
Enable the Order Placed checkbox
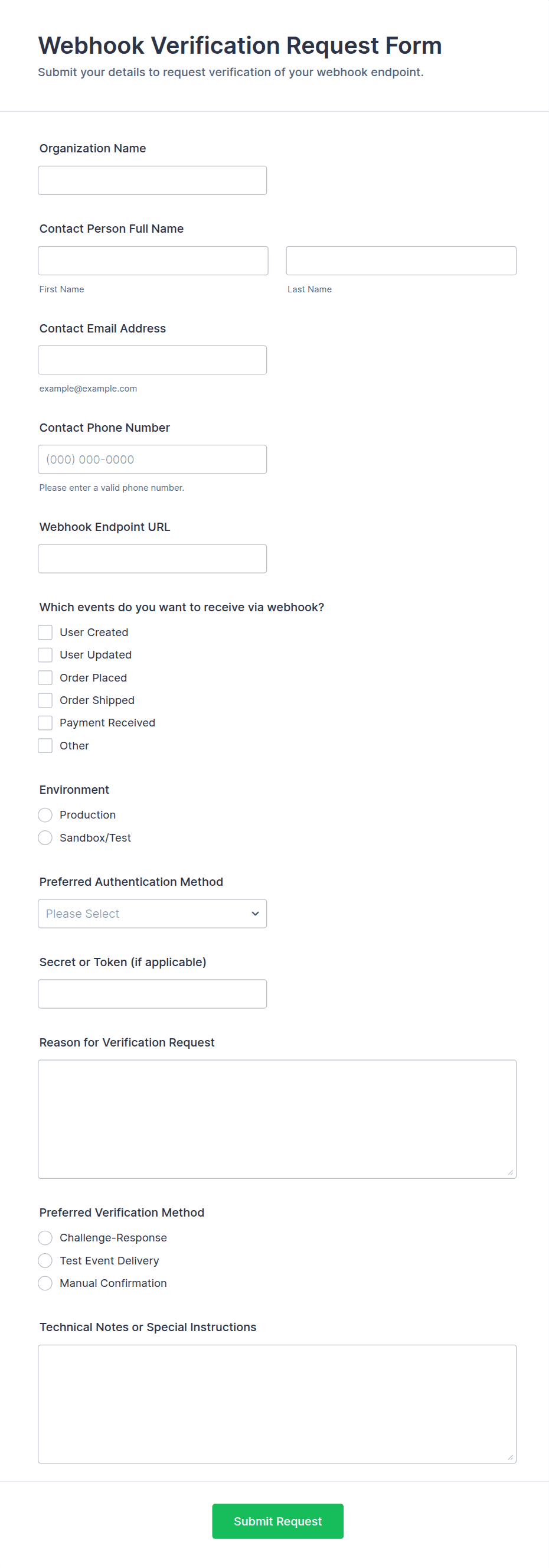(45, 677)
